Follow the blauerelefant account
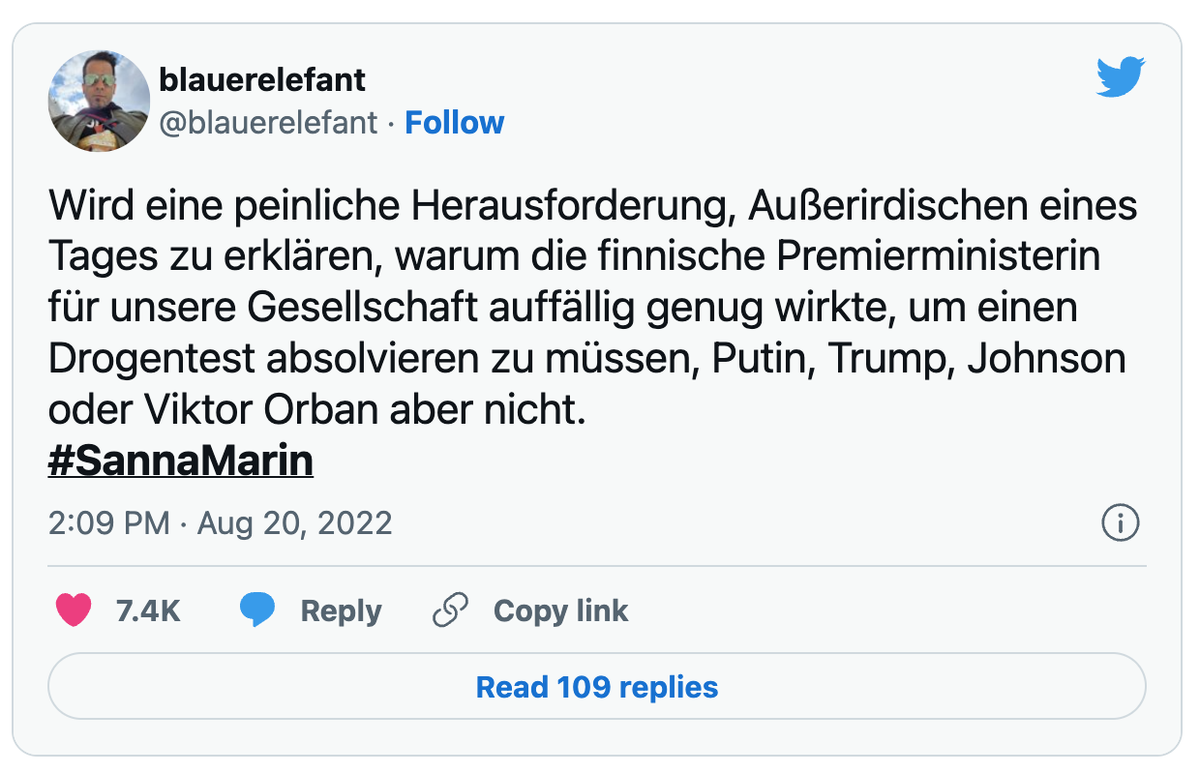 tap(454, 123)
